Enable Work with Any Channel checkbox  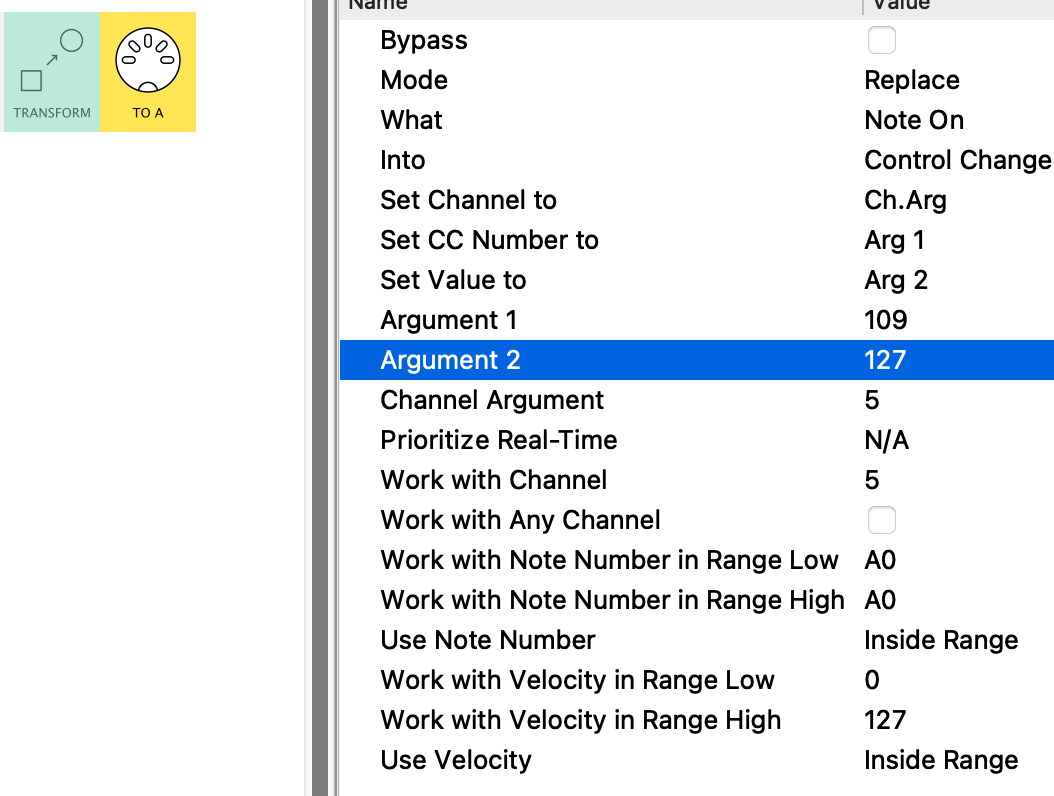coord(881,520)
